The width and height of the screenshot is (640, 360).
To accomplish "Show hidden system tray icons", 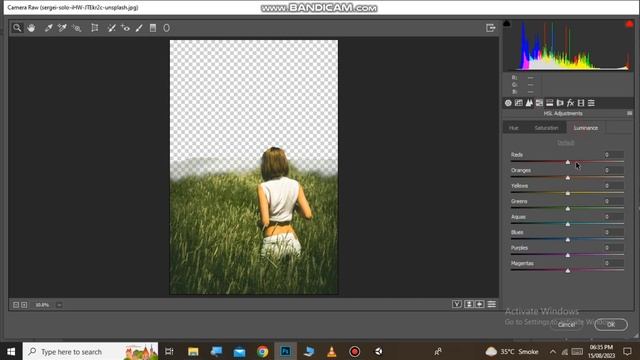I will point(553,351).
